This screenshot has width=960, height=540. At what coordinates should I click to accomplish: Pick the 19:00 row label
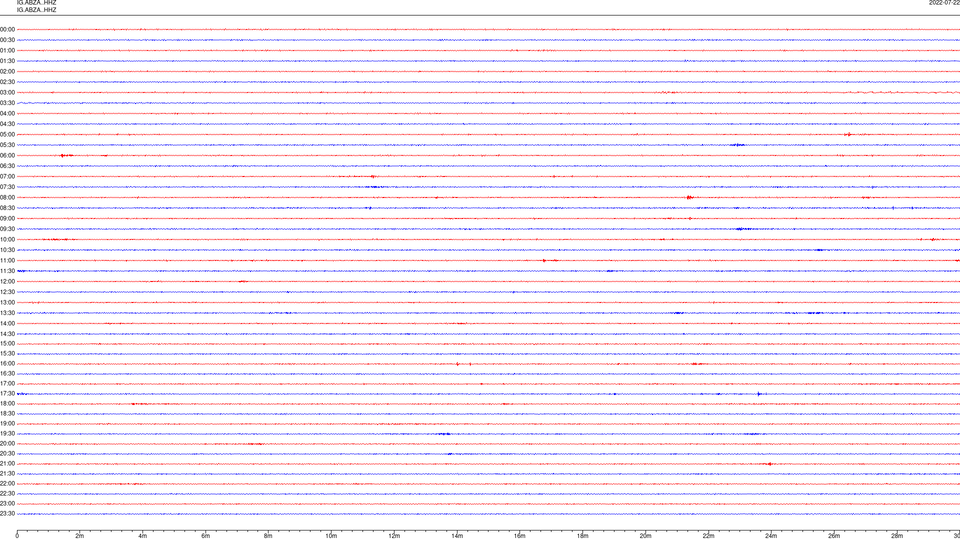point(7,424)
